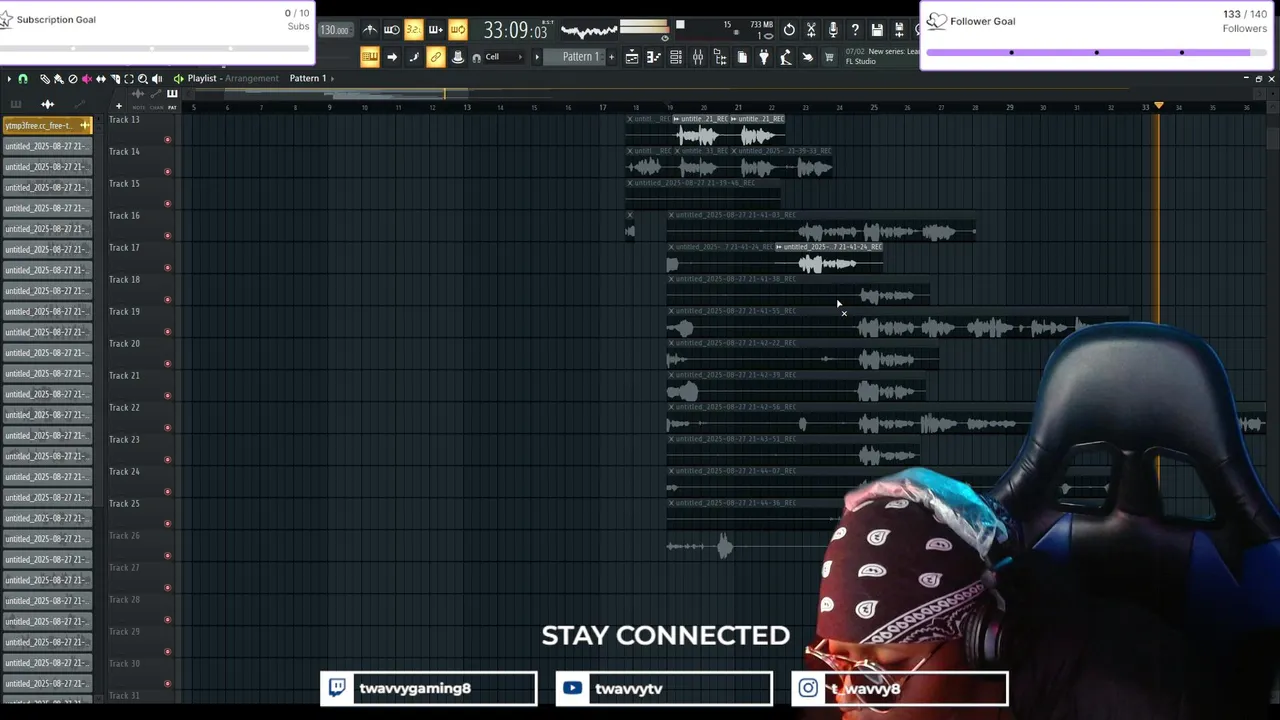
Task: Open the project copy/picker icon
Action: pos(742,57)
